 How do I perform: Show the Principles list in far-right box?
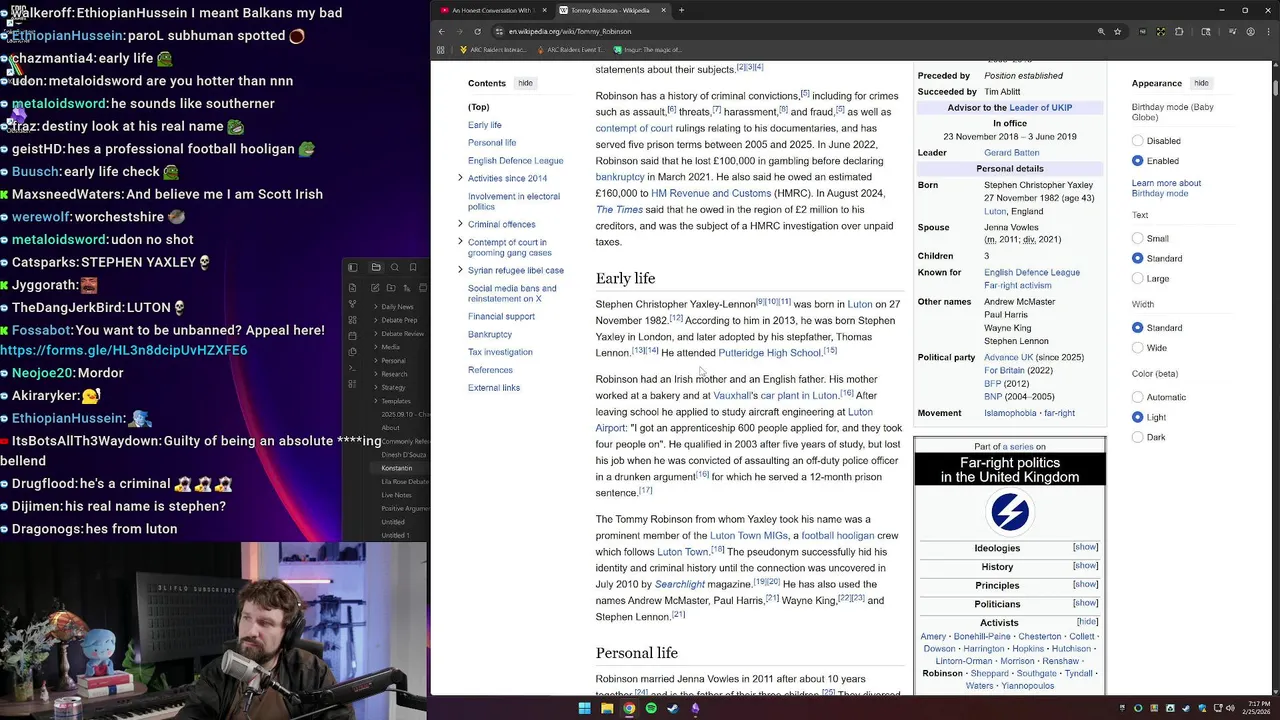[x=1085, y=584]
